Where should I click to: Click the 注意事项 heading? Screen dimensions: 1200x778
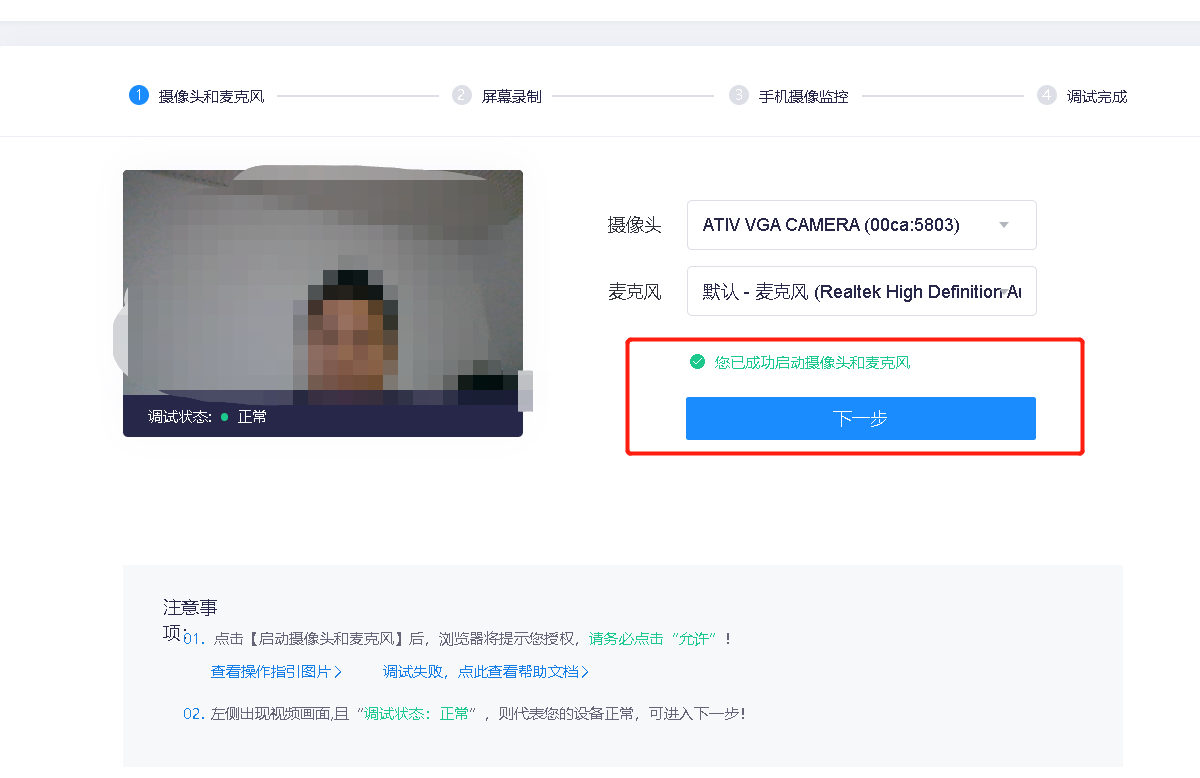pos(190,620)
